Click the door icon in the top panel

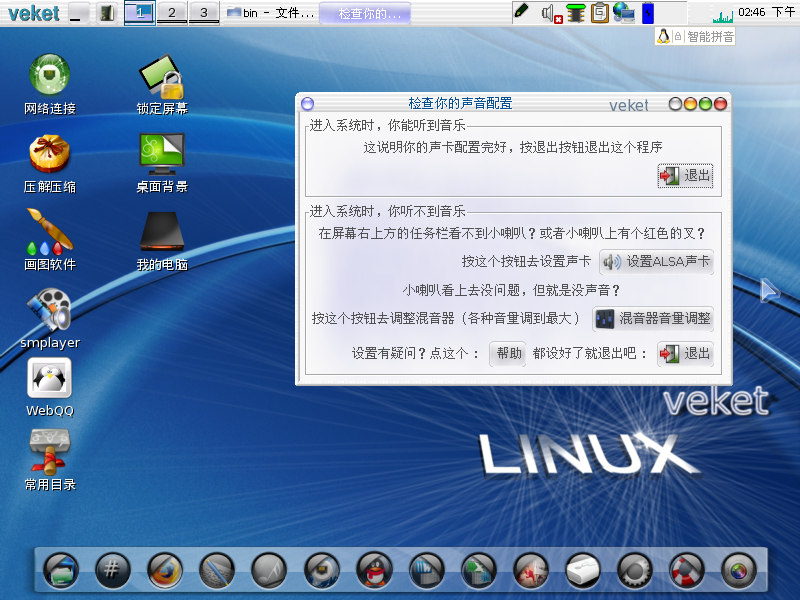(x=107, y=13)
